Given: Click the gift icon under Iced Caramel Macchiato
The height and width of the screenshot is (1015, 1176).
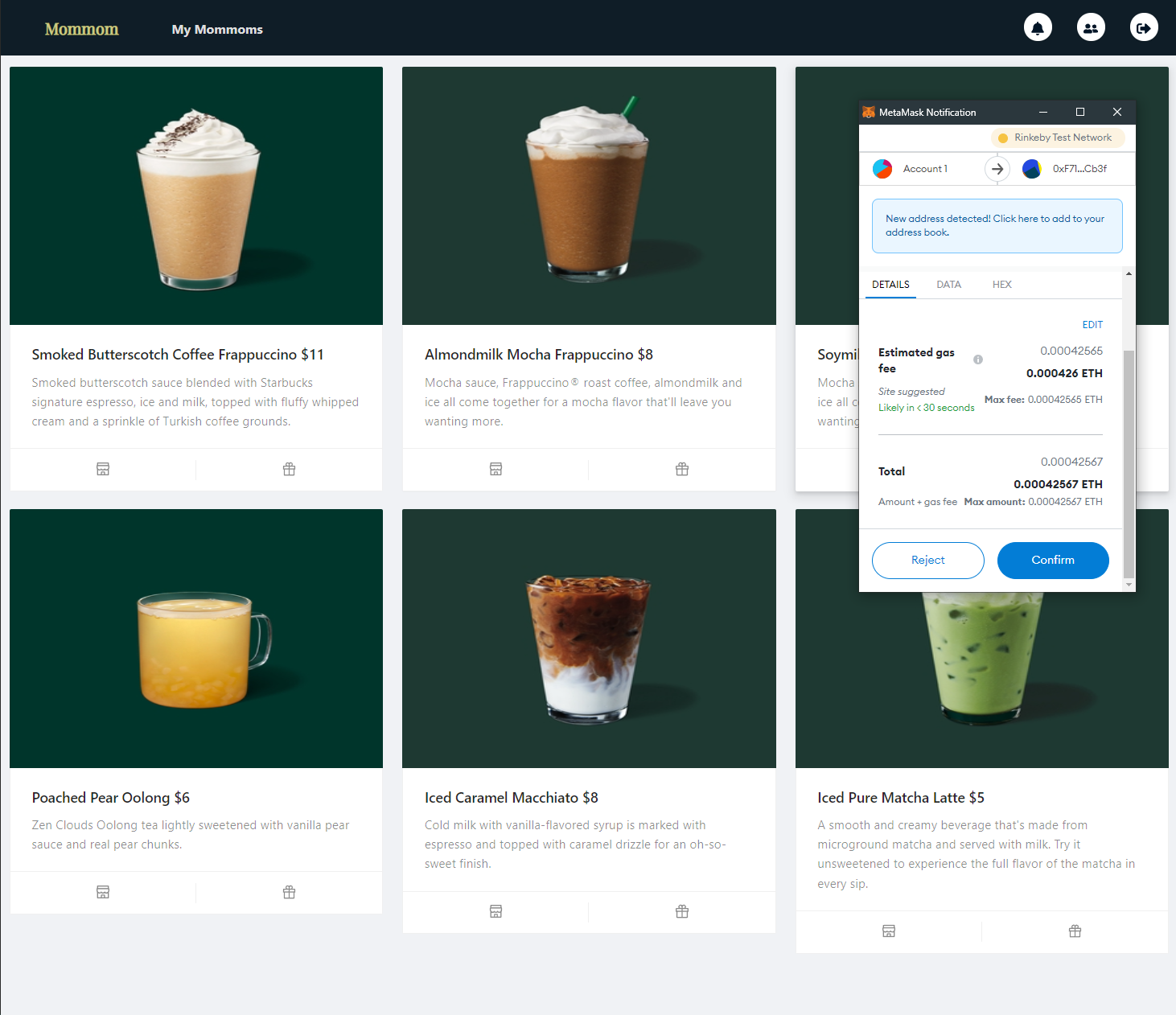Looking at the screenshot, I should click(x=682, y=911).
